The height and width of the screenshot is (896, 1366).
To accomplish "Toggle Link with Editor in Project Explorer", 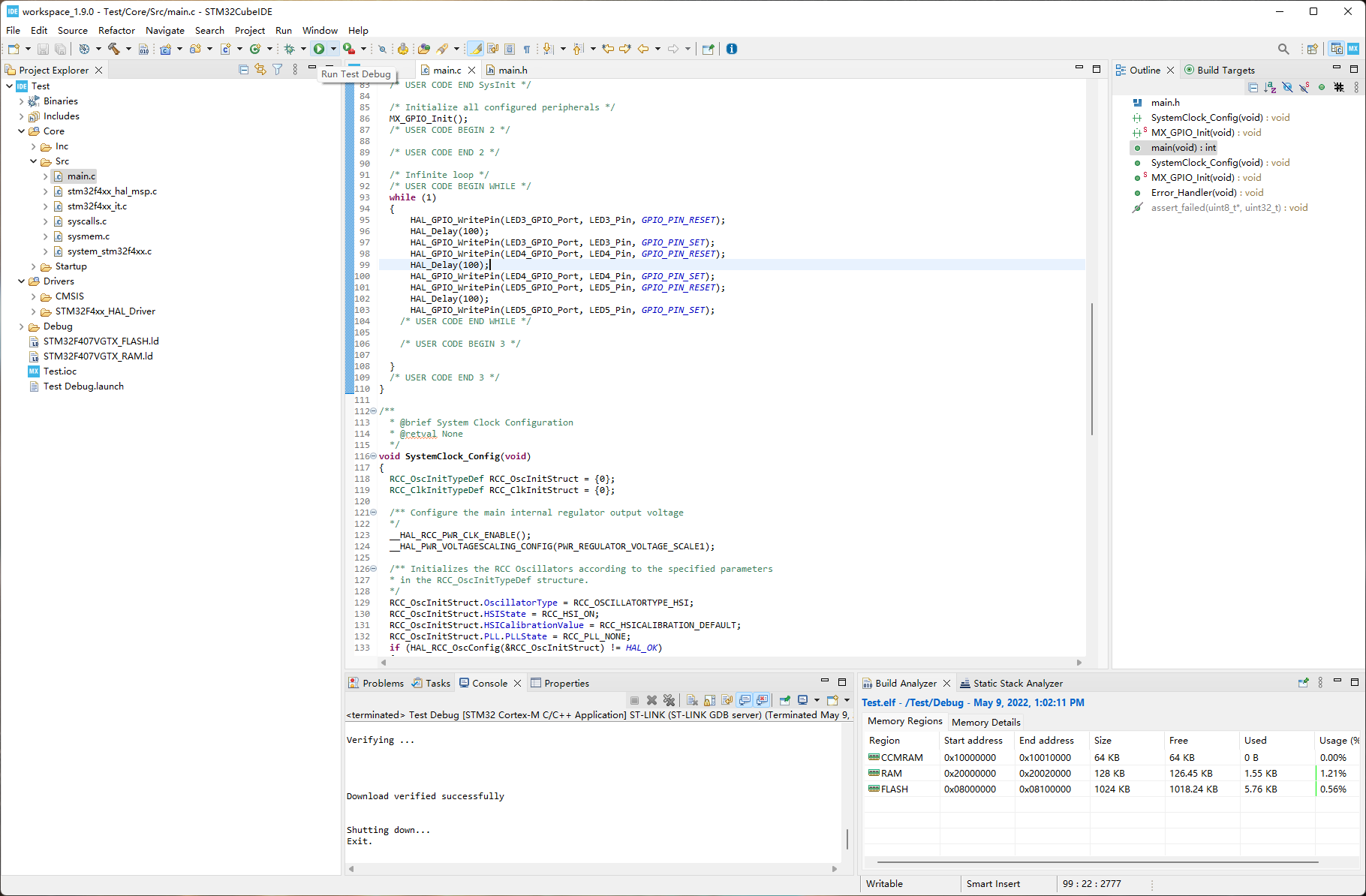I will point(260,70).
